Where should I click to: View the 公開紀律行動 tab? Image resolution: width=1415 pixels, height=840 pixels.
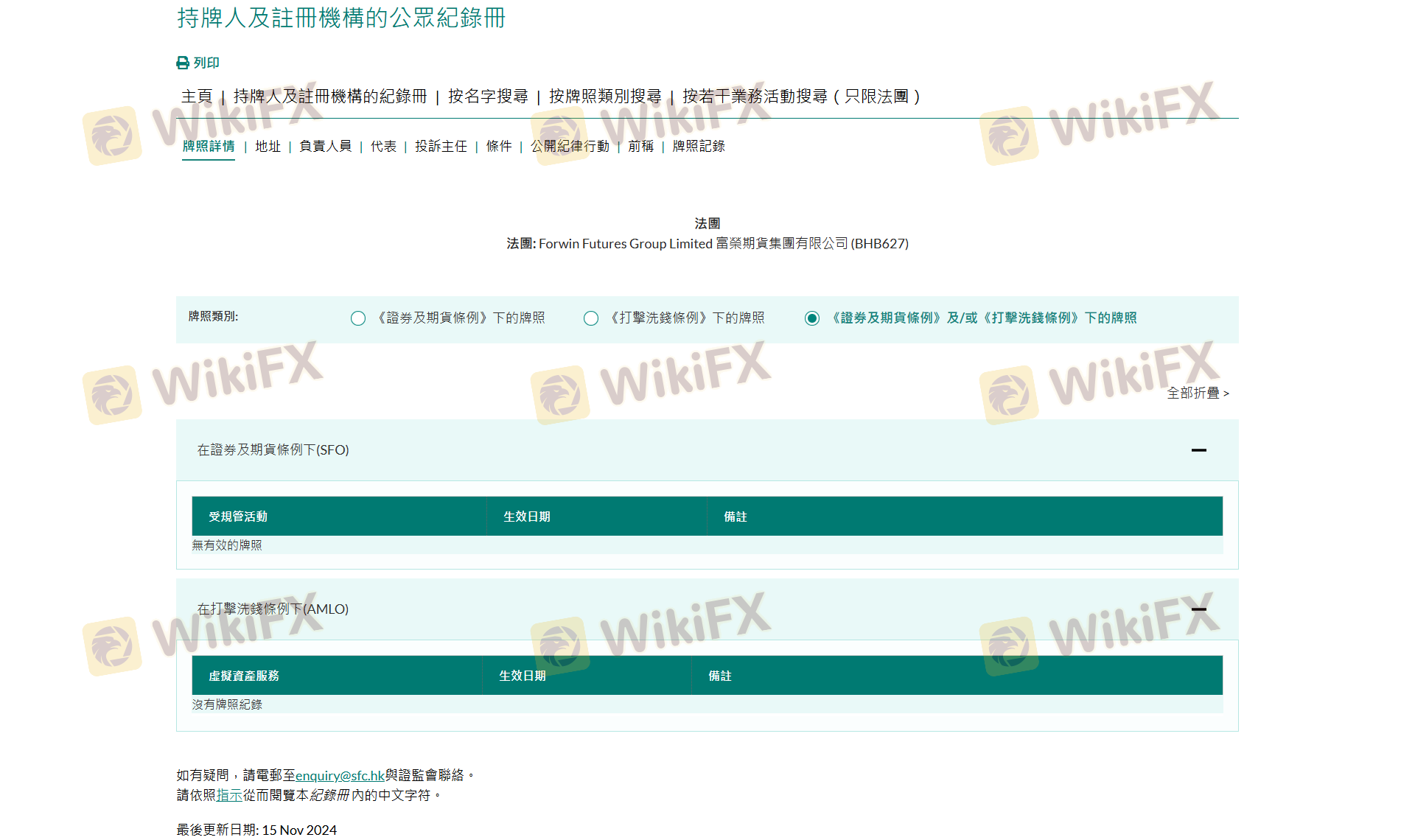coord(570,147)
